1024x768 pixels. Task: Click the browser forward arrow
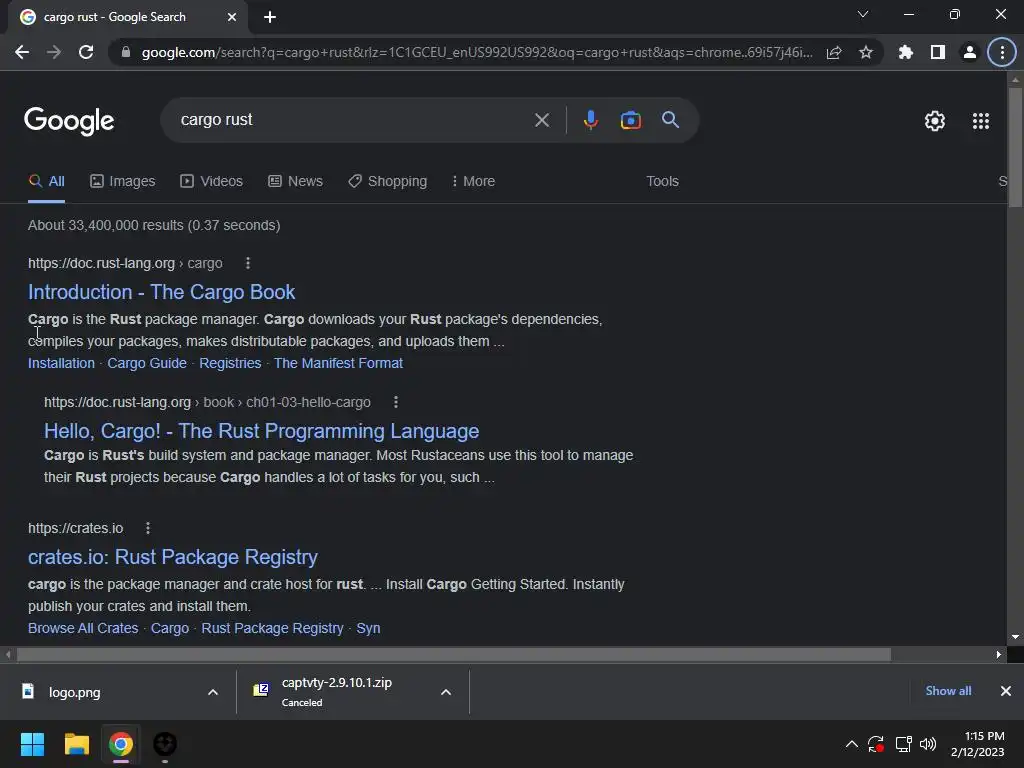coord(54,52)
